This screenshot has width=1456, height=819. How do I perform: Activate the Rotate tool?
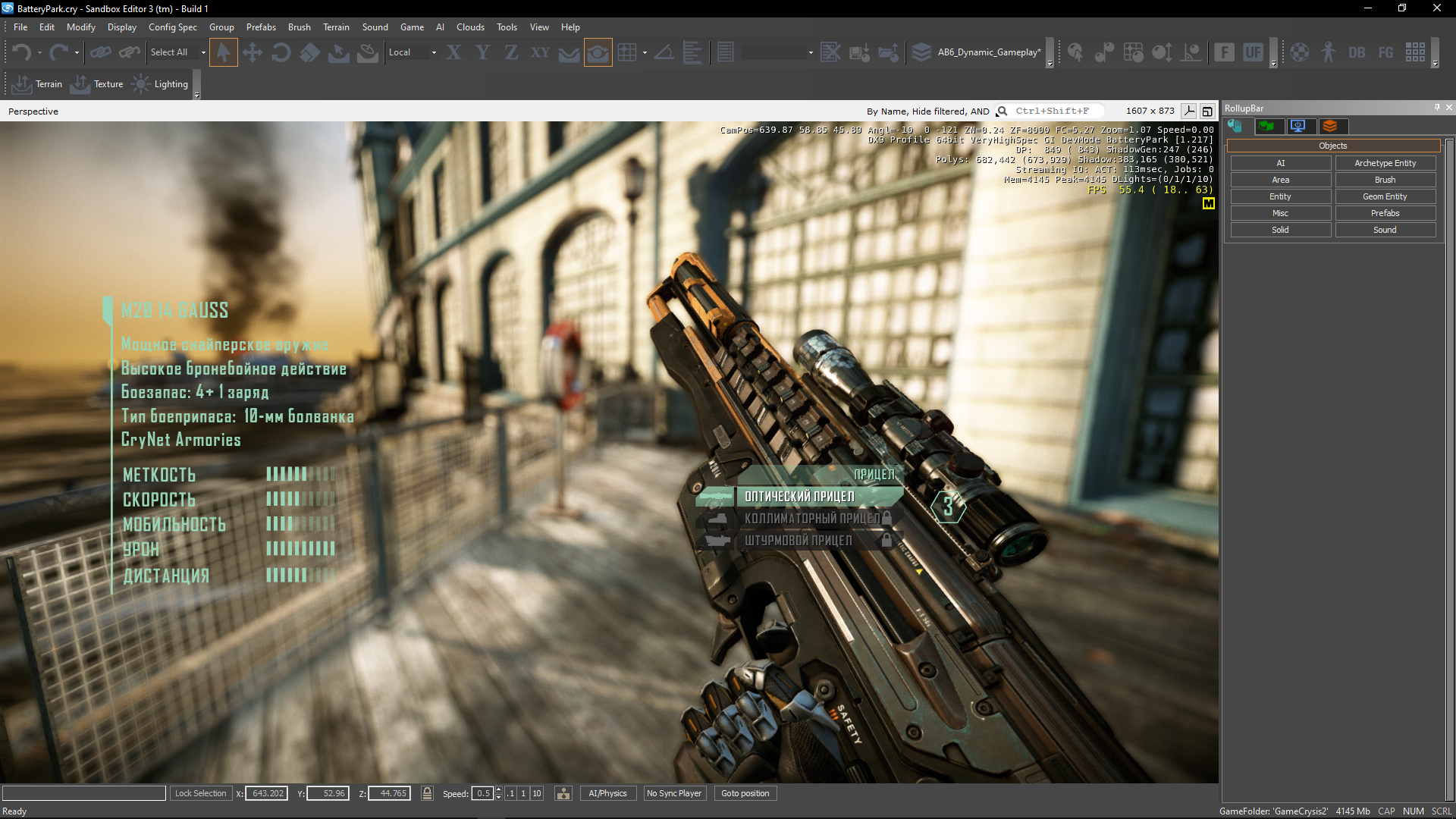281,52
